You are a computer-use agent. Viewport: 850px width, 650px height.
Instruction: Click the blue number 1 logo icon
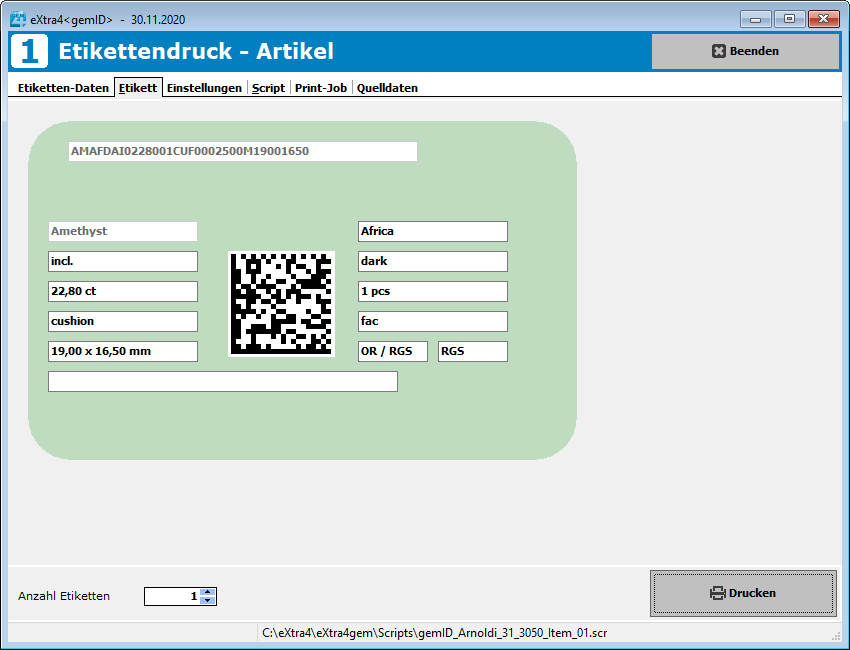click(29, 51)
